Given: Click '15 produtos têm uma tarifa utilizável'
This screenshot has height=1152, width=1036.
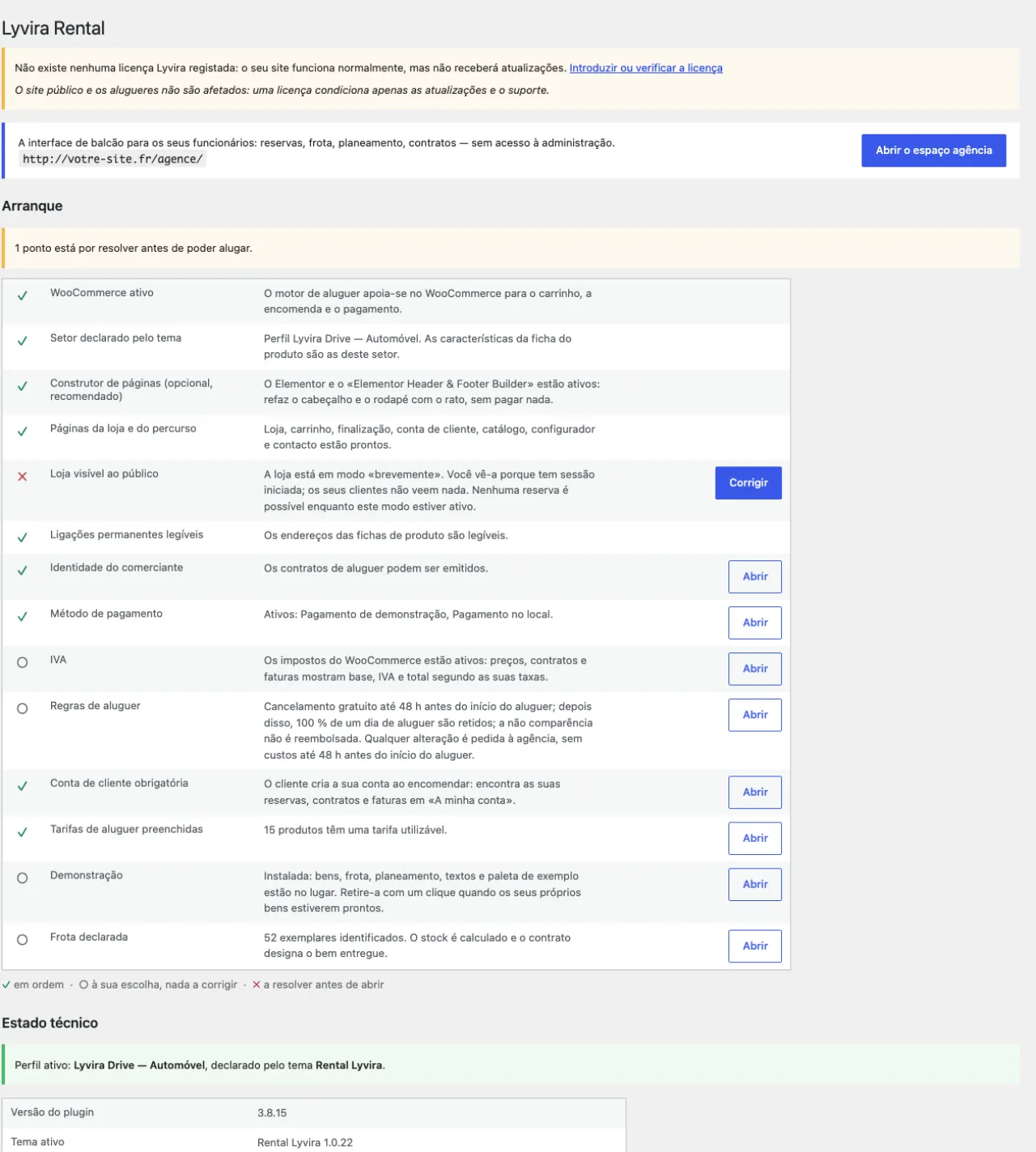Looking at the screenshot, I should [355, 830].
